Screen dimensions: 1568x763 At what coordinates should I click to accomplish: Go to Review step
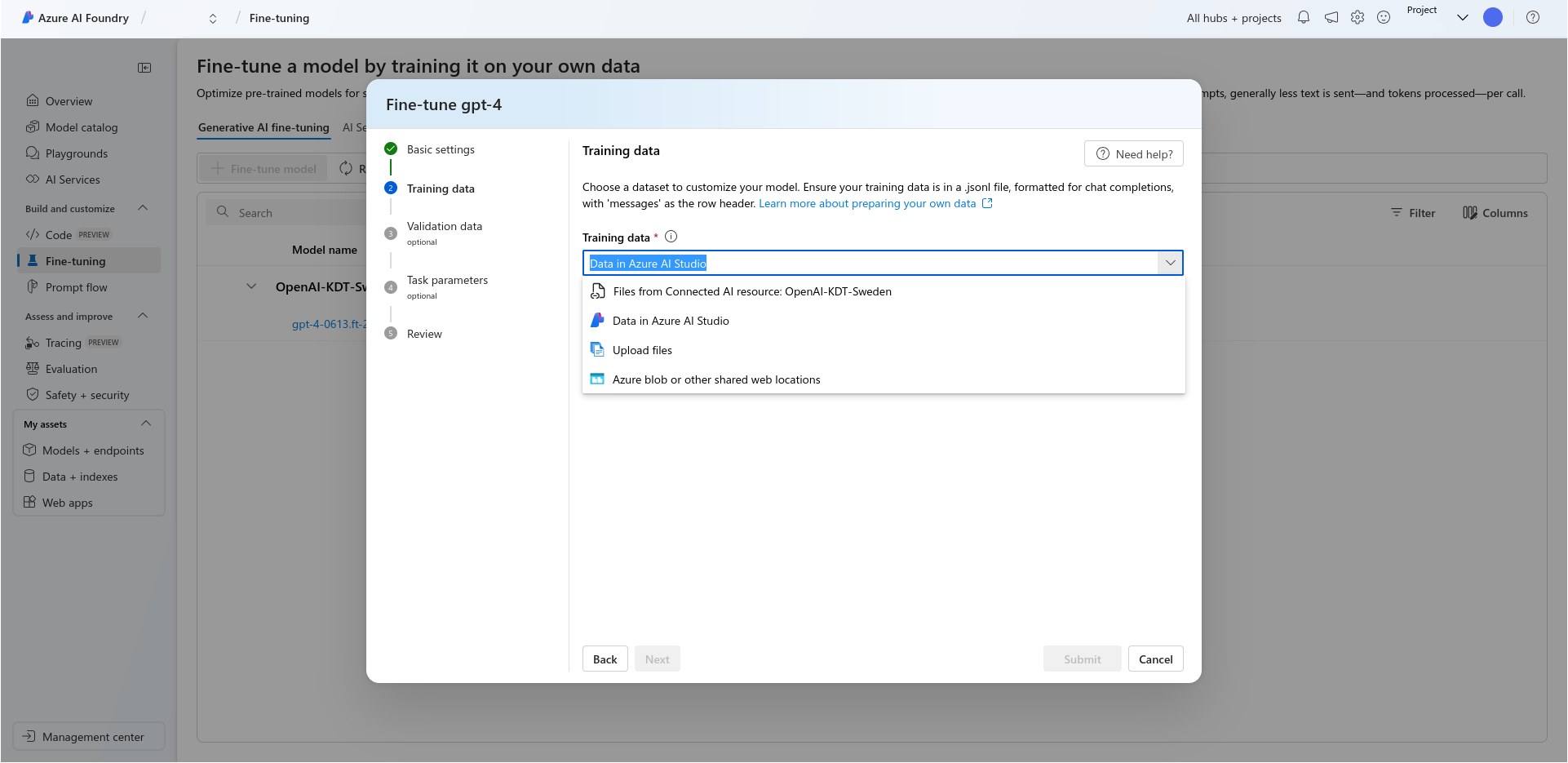424,334
